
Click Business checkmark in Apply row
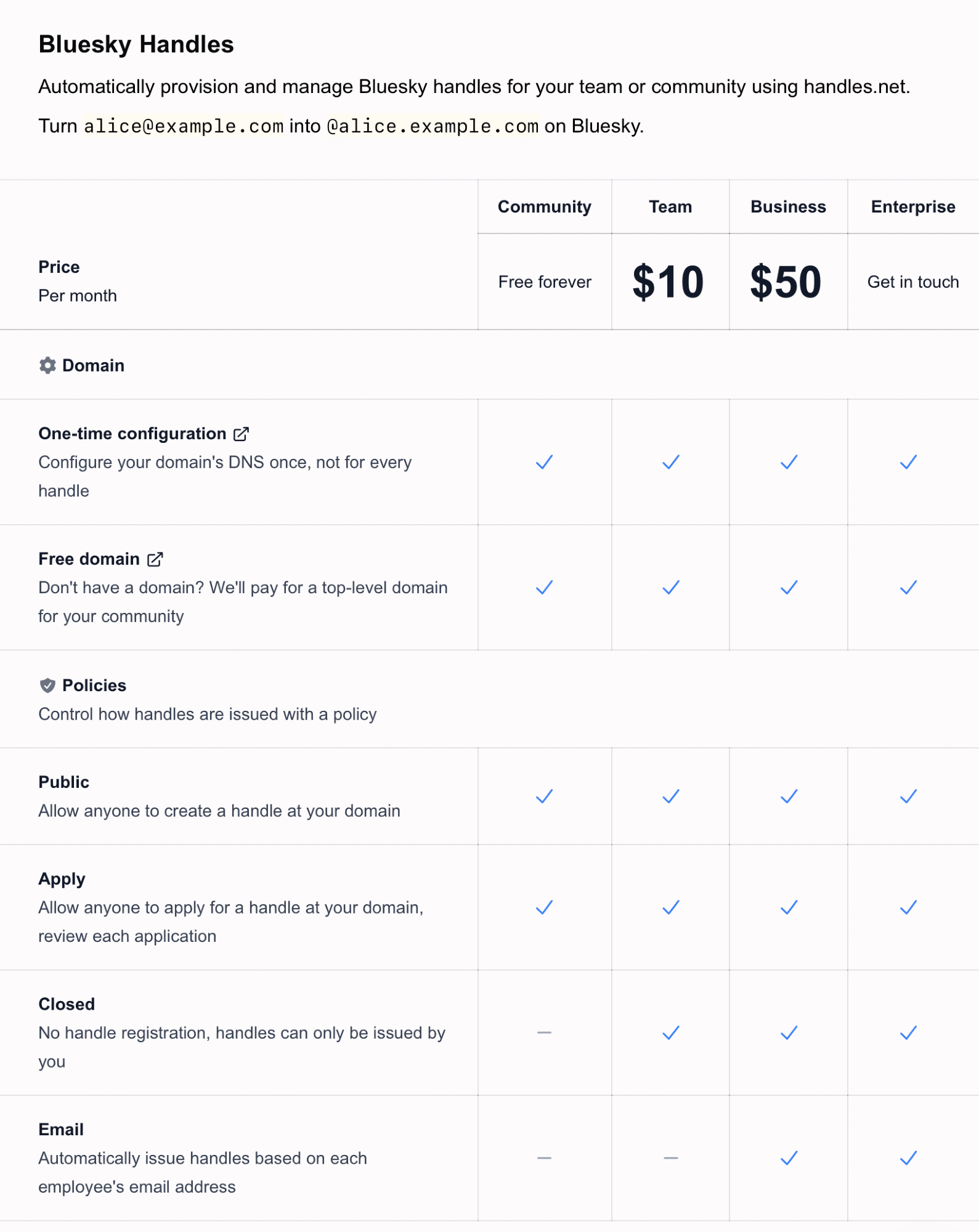pos(789,907)
